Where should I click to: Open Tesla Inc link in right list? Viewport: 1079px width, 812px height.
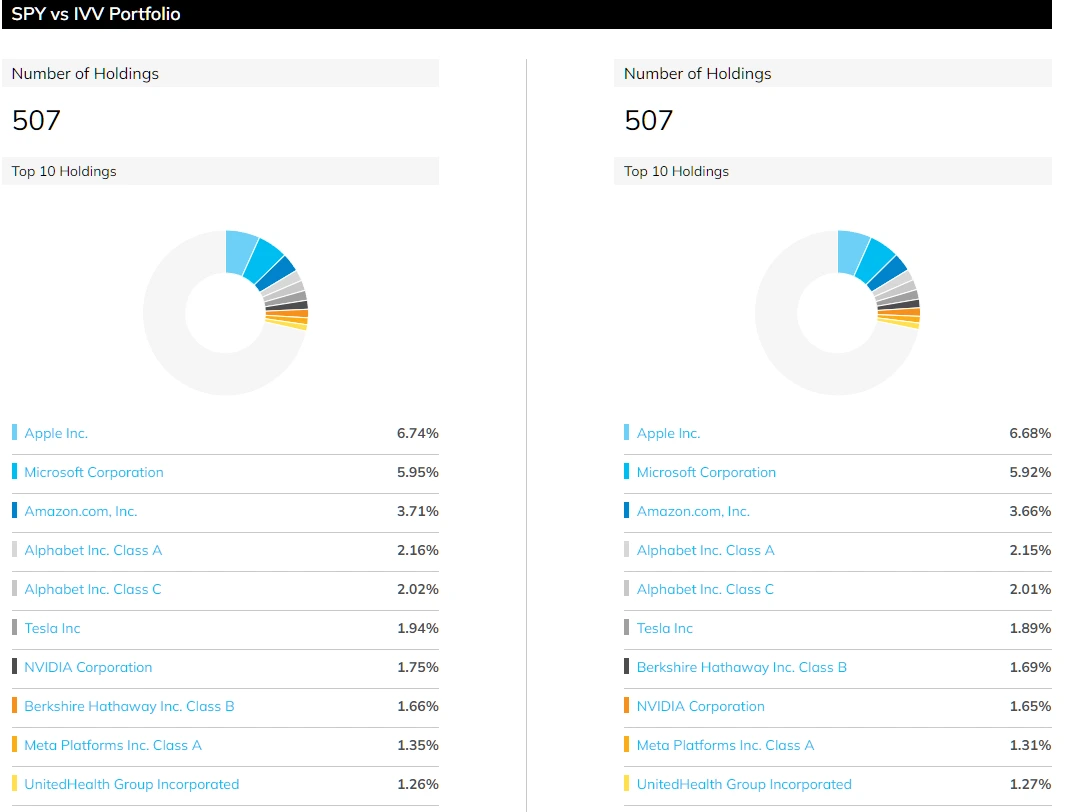click(665, 628)
